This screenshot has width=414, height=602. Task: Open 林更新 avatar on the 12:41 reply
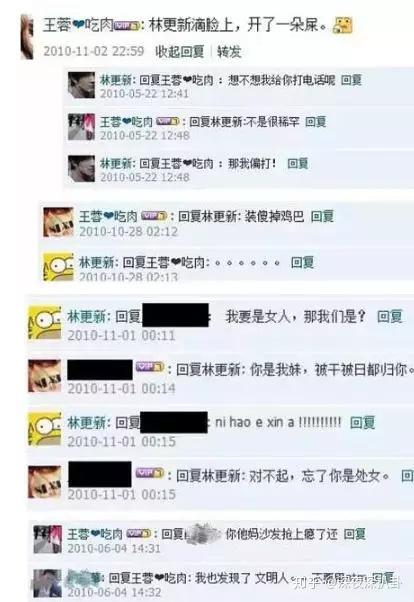click(x=81, y=85)
